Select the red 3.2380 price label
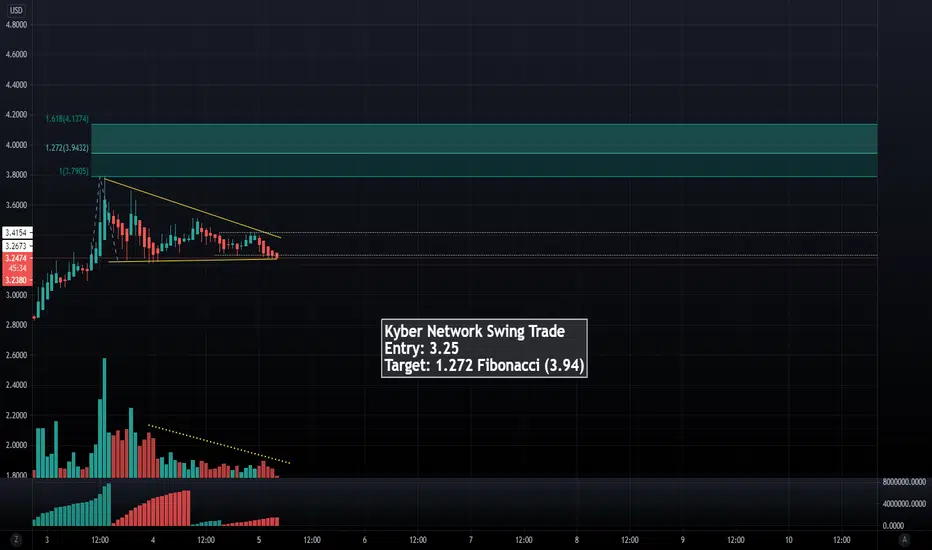 pos(17,280)
